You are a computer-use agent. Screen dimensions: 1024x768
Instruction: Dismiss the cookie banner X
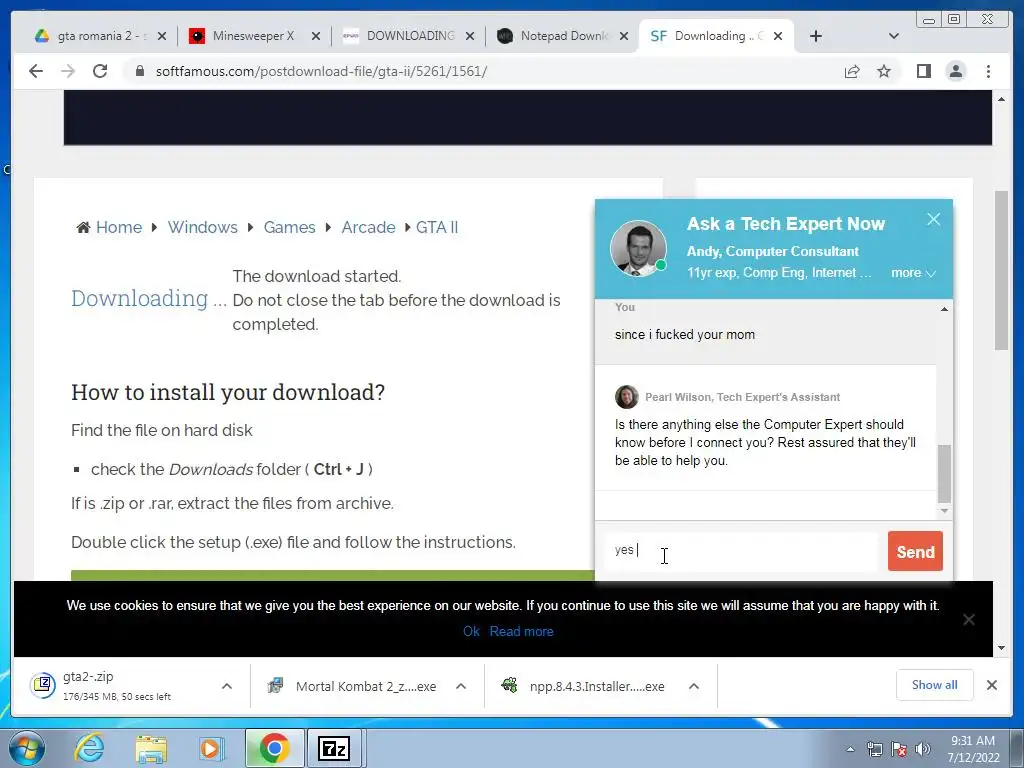(968, 619)
